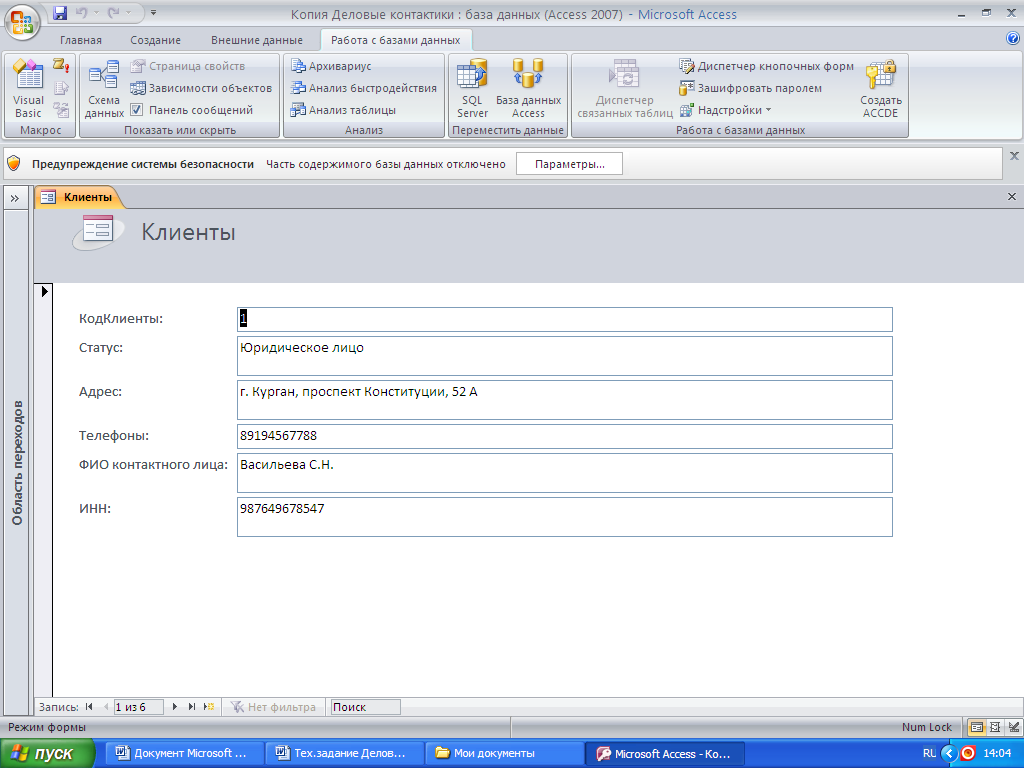Switch to the Внешние данные tab
The image size is (1024, 768).
257,40
